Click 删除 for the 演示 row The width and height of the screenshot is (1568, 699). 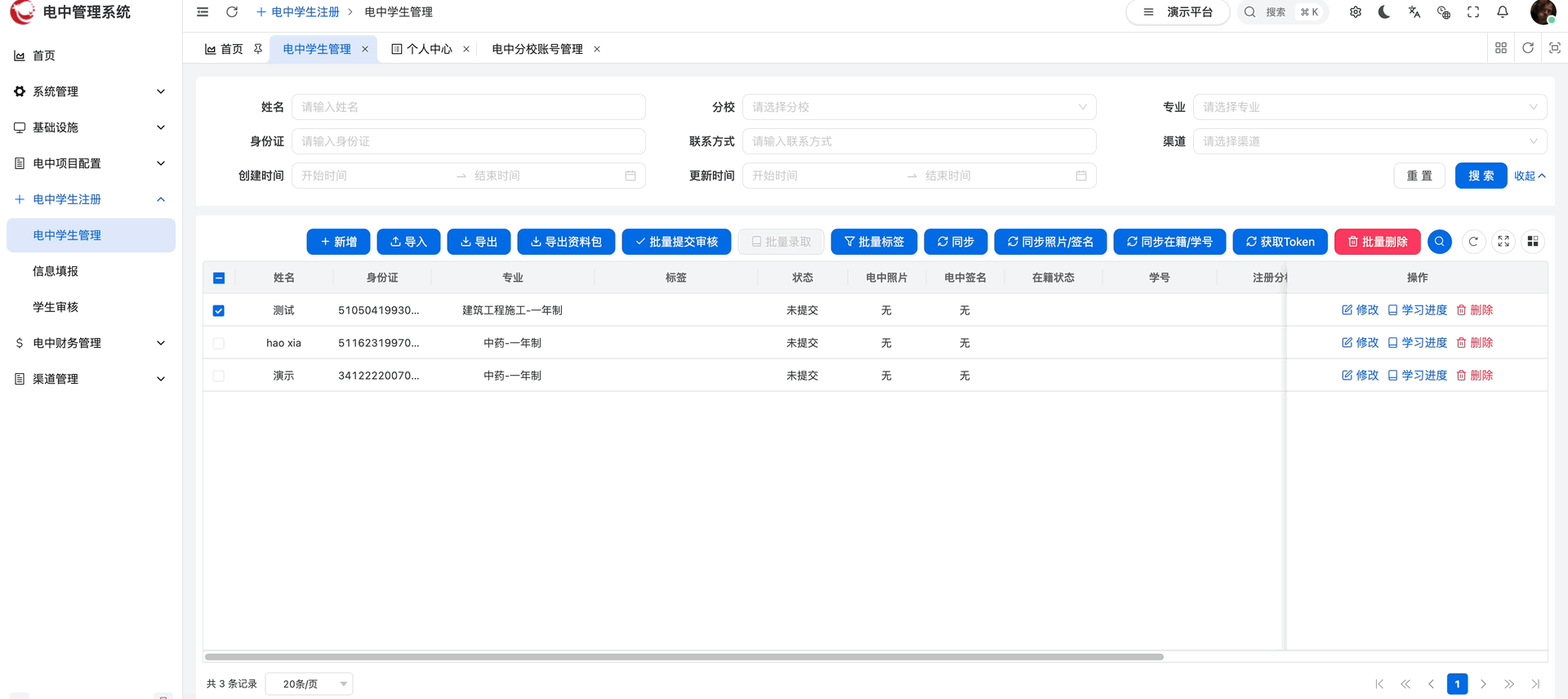pos(1474,376)
